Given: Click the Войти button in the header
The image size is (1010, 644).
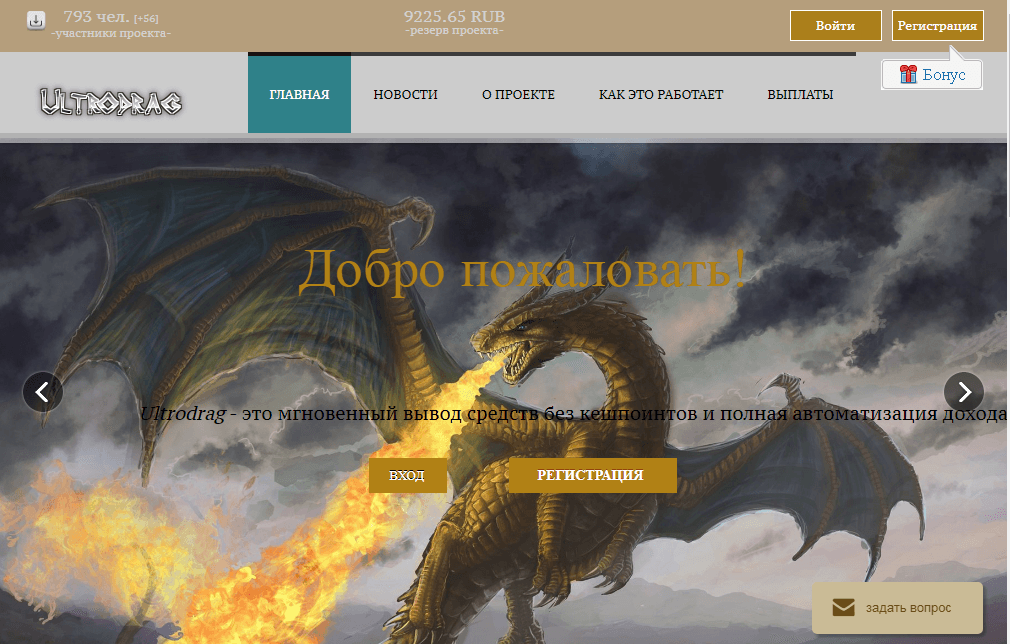Looking at the screenshot, I should (835, 25).
